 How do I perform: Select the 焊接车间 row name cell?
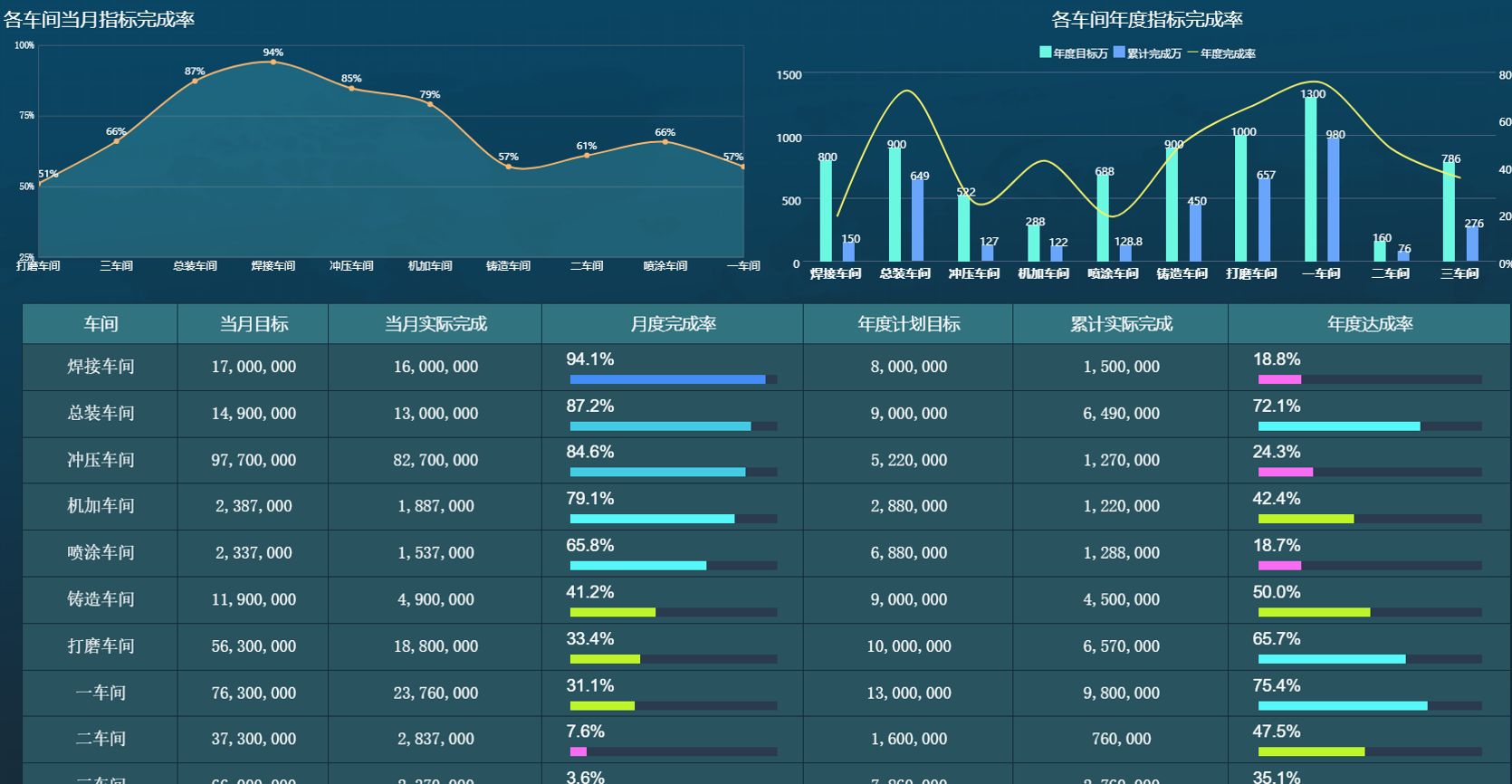tap(100, 367)
